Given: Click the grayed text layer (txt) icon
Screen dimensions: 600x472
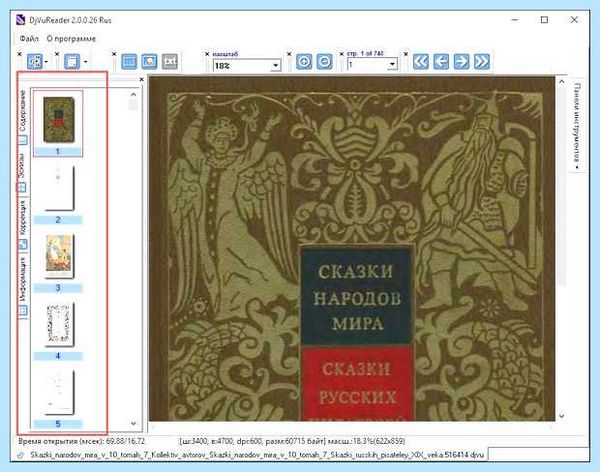Looking at the screenshot, I should [x=170, y=62].
